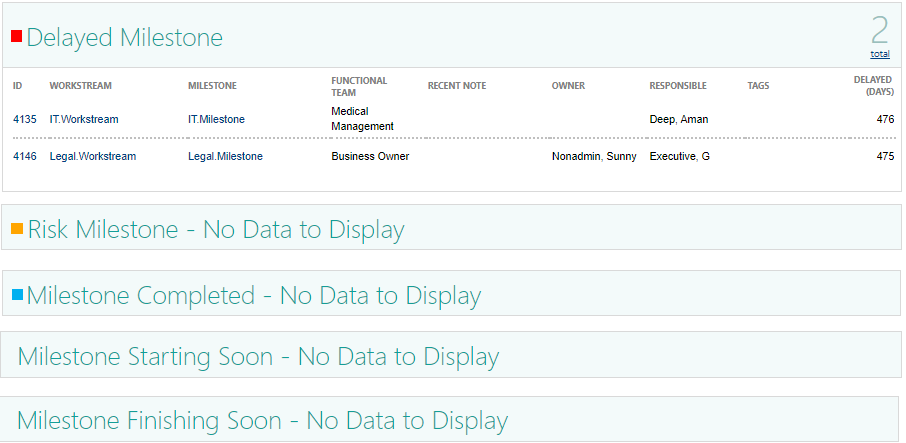Open the 'total' link under the count
Viewport: 906px width, 443px height.
(880, 54)
